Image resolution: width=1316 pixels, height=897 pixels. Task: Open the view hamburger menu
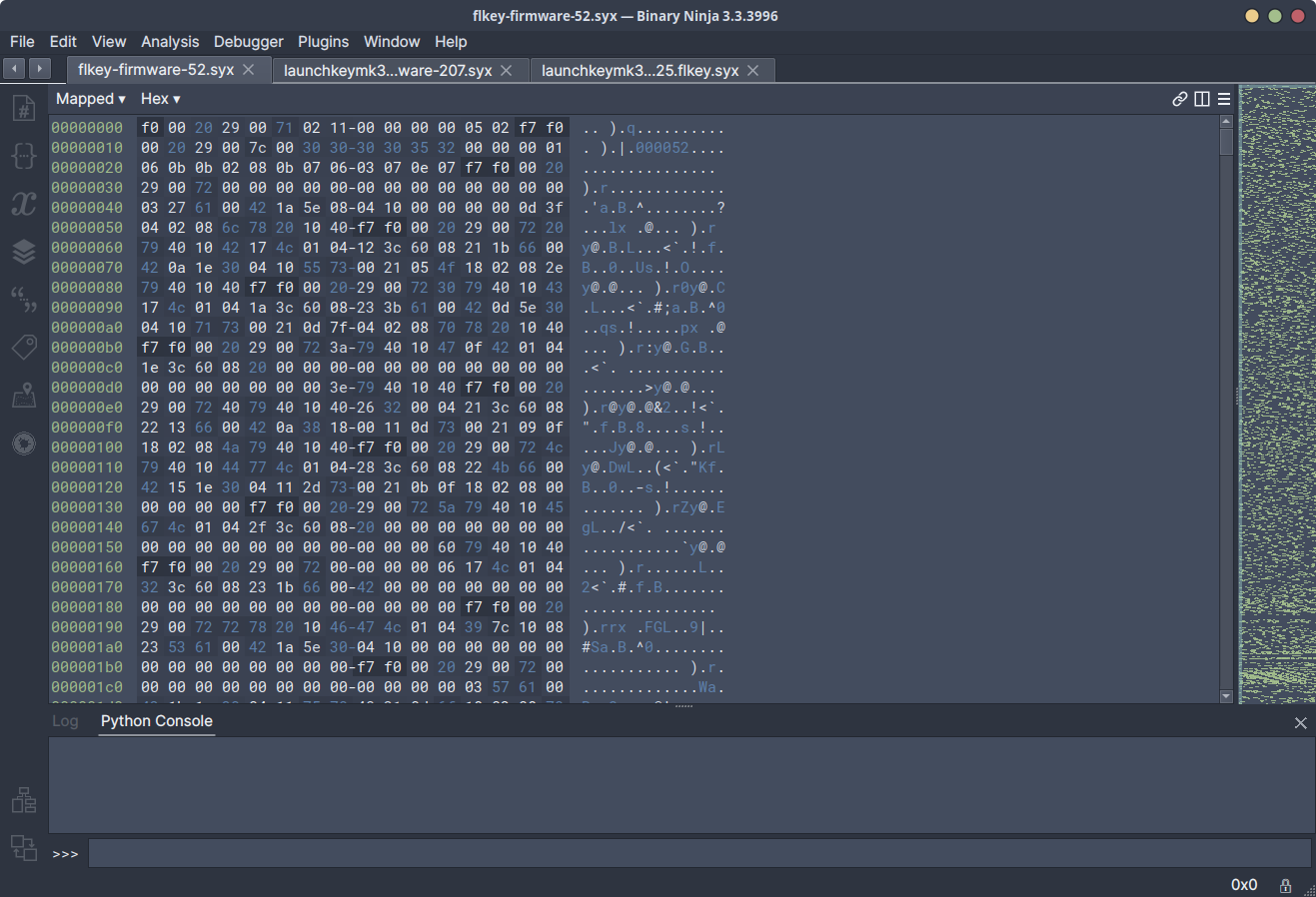1224,99
